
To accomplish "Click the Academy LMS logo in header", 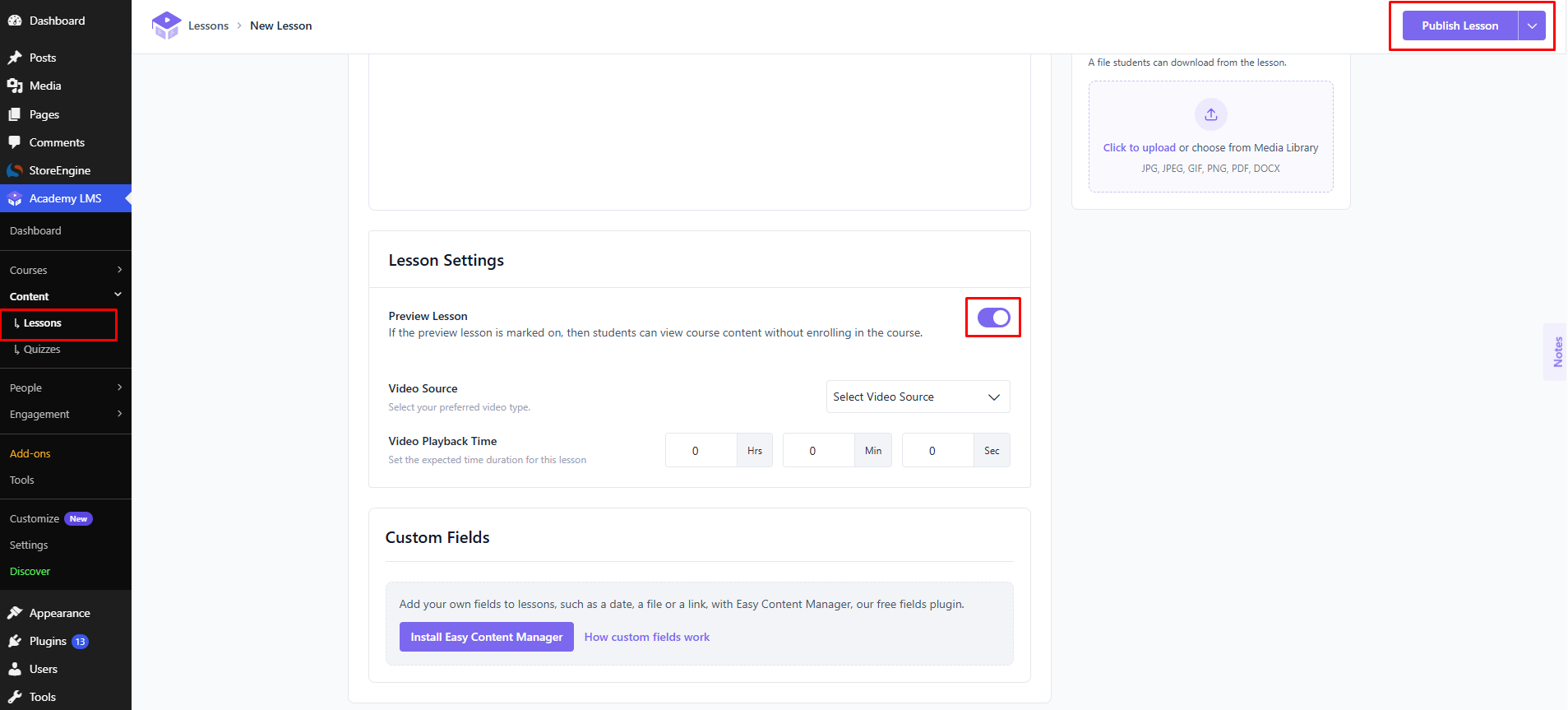I will (x=166, y=26).
